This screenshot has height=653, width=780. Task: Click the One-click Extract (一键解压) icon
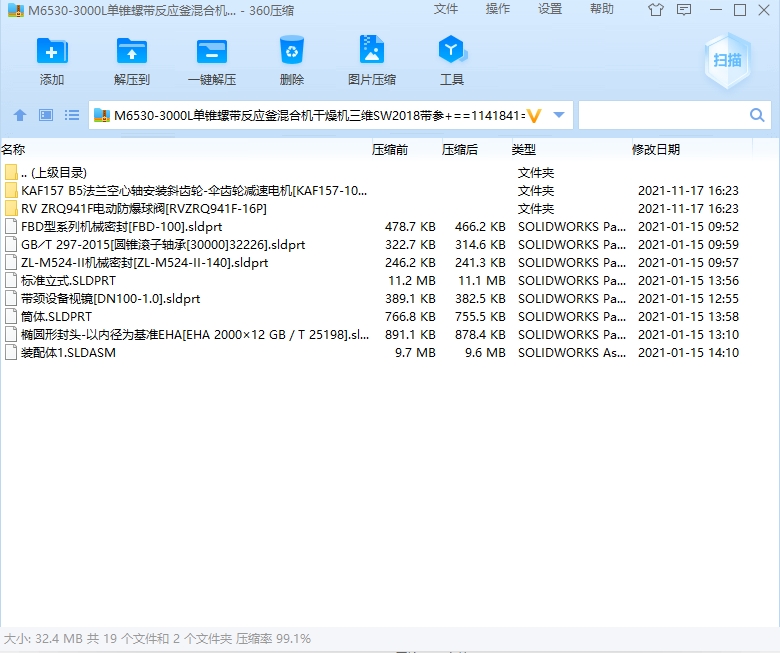coord(211,51)
